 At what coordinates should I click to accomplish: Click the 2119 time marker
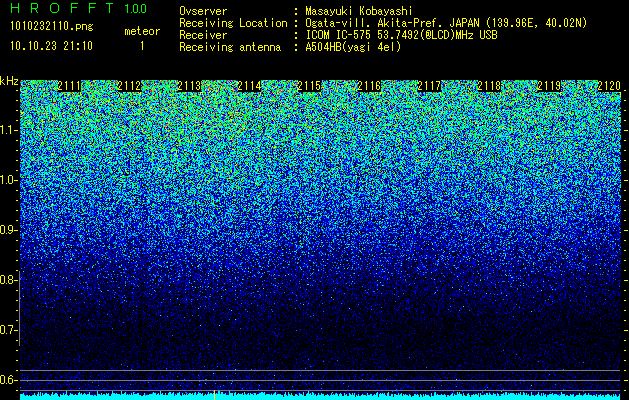pyautogui.click(x=549, y=86)
